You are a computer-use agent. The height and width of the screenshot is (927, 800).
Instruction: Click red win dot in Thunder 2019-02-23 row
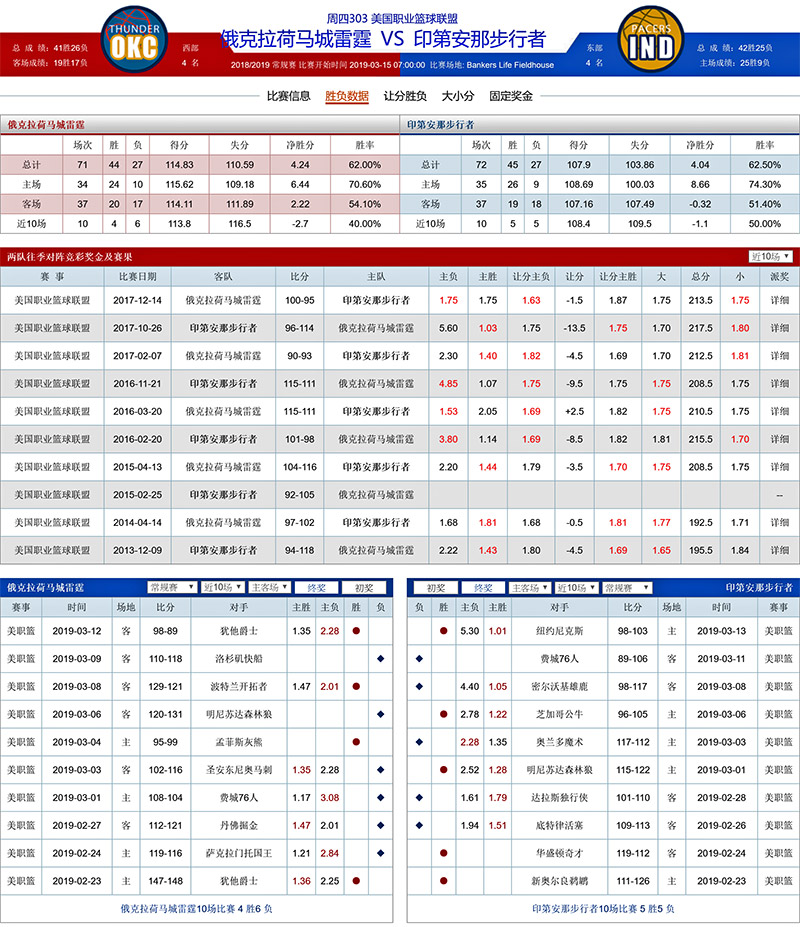[x=356, y=881]
